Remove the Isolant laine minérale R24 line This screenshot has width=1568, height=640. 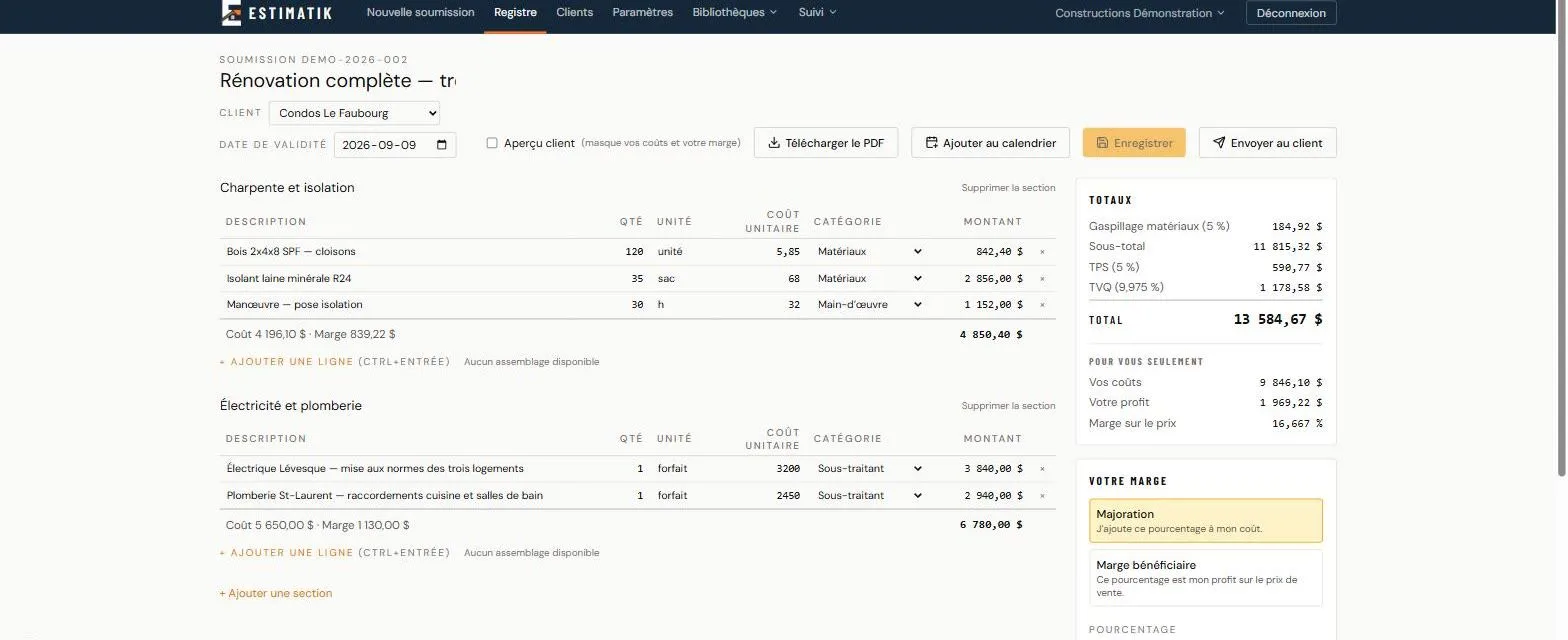point(1042,279)
